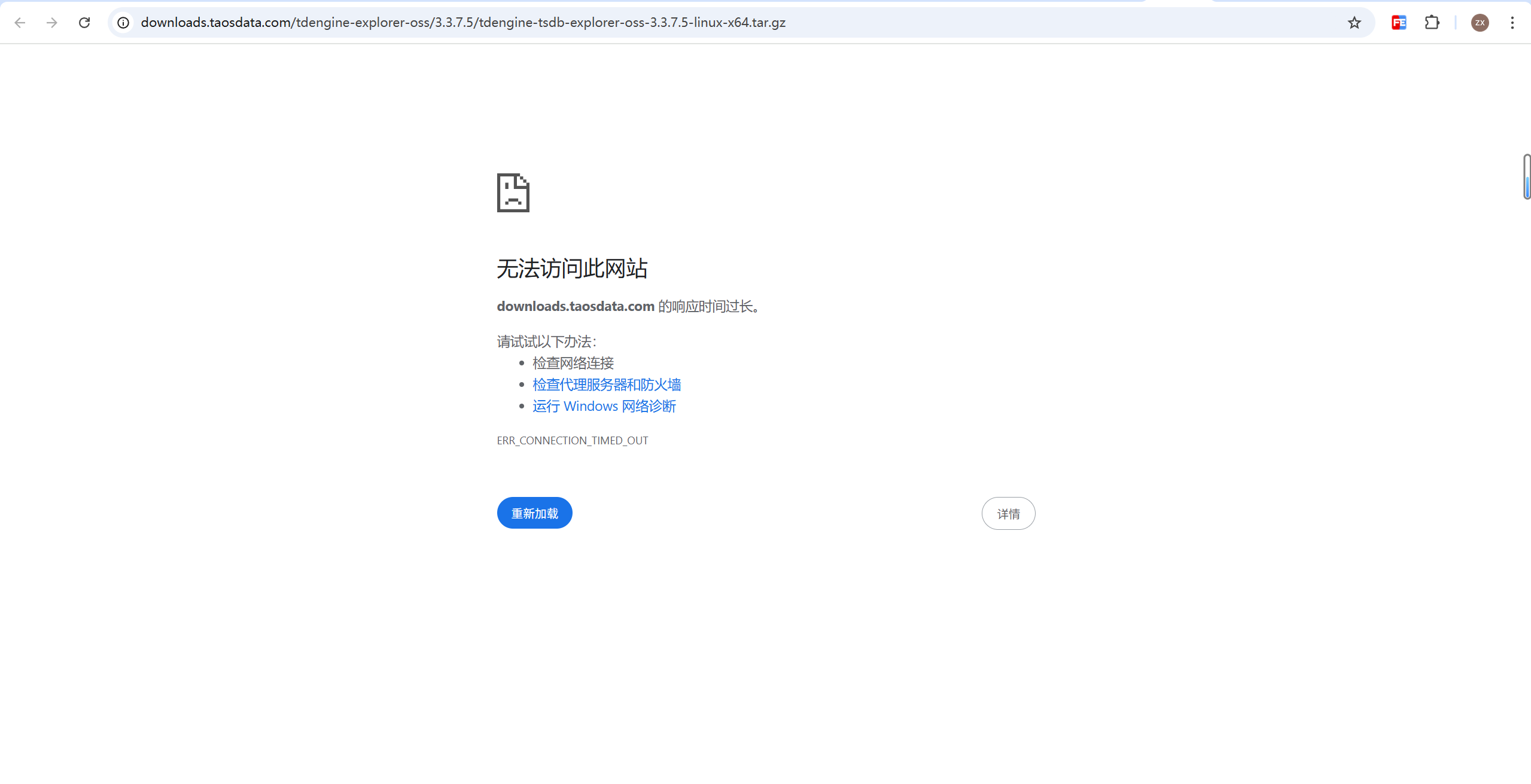Click the 检查网络连接 suggestion text
1531x784 pixels.
[573, 363]
